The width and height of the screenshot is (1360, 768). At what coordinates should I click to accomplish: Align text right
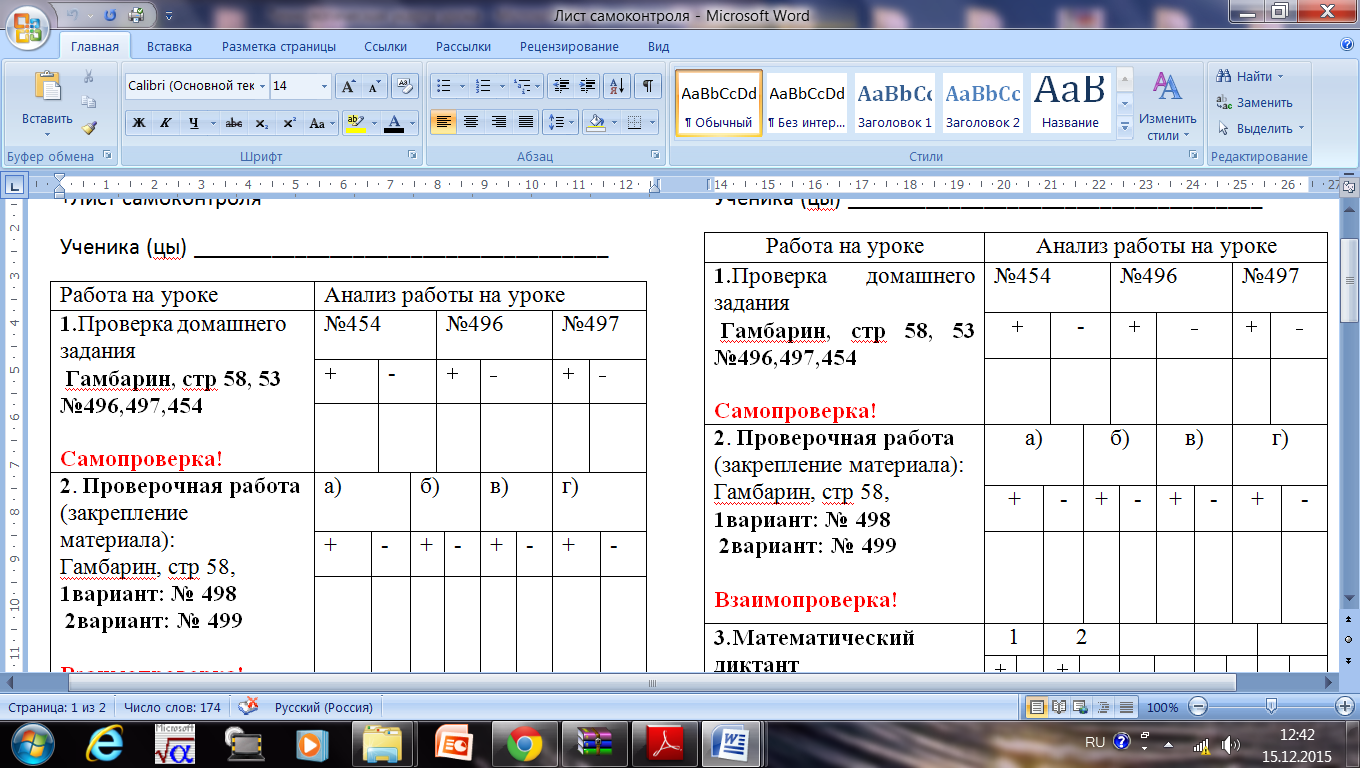click(498, 123)
